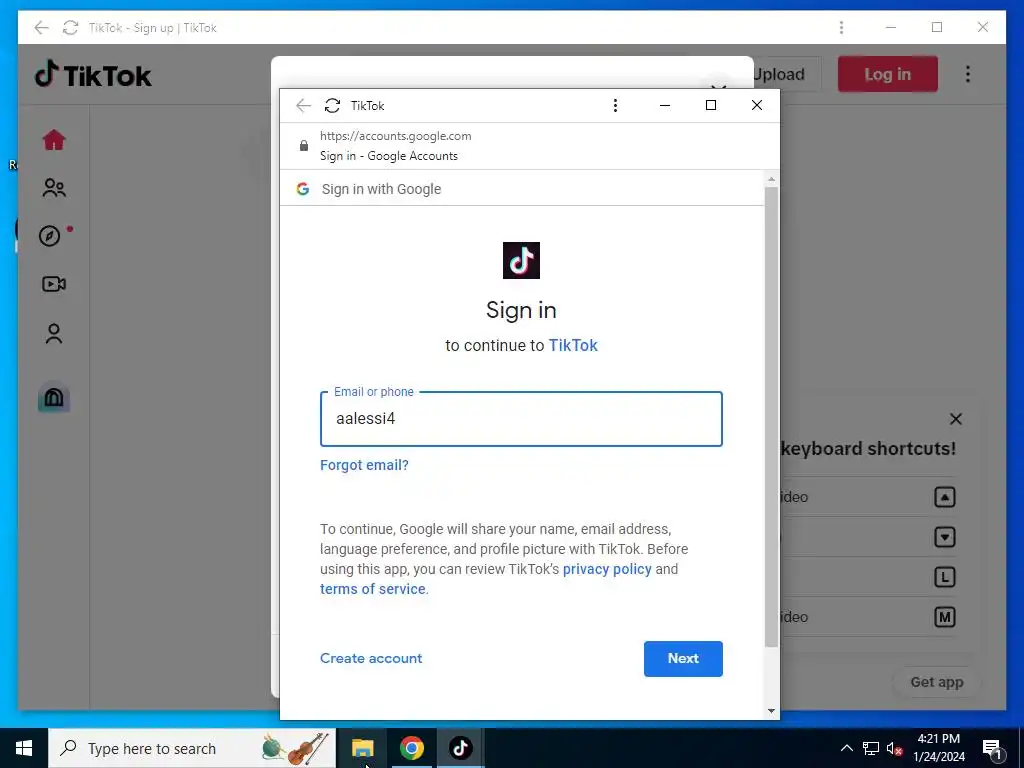Click the 'Sign in with Google' header text

[381, 189]
